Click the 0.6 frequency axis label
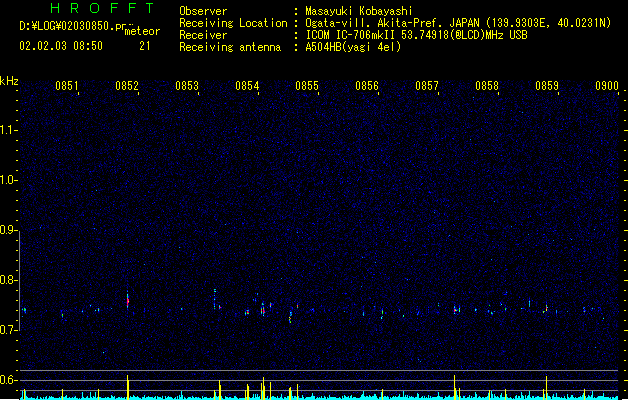 coord(8,380)
